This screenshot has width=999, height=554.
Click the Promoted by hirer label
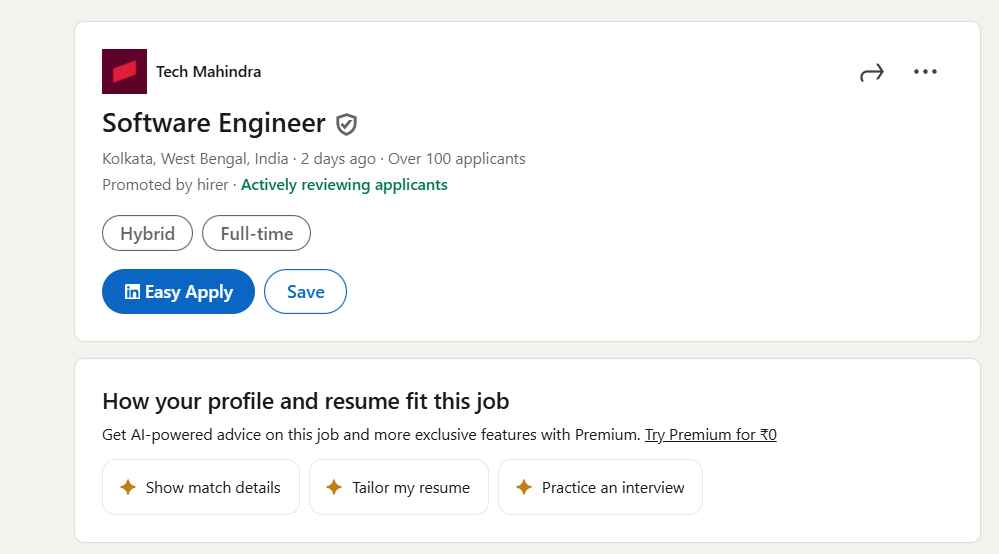point(165,185)
